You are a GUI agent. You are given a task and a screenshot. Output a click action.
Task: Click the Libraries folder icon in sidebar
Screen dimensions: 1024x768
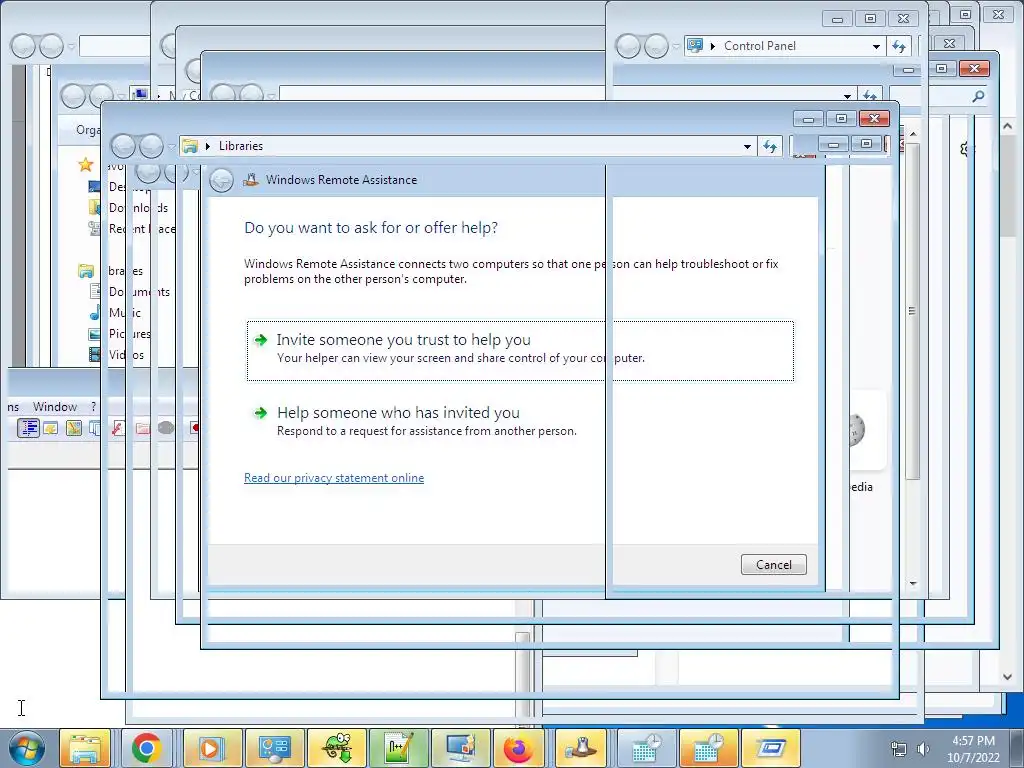point(86,271)
